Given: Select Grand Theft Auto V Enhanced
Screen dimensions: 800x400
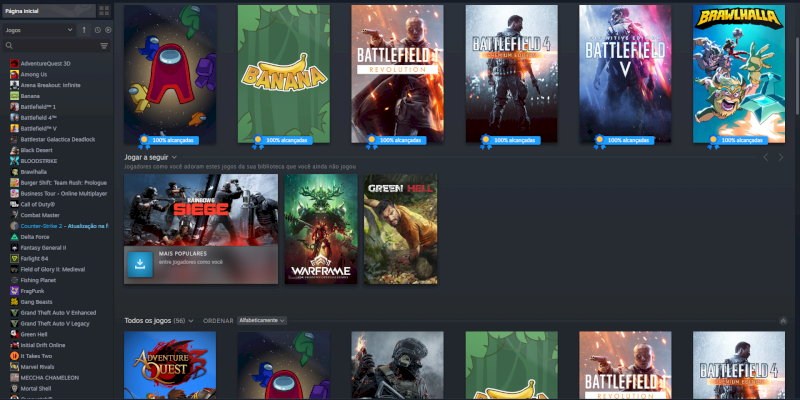Looking at the screenshot, I should click(x=58, y=313).
